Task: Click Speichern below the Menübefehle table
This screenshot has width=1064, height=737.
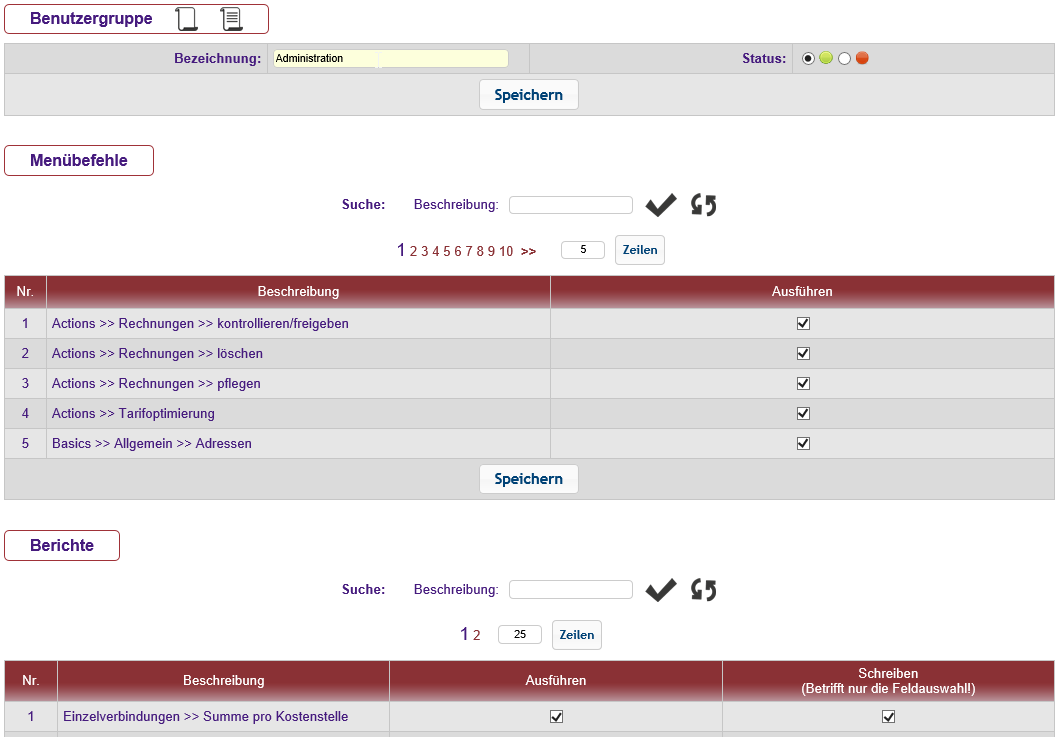Action: click(x=528, y=479)
